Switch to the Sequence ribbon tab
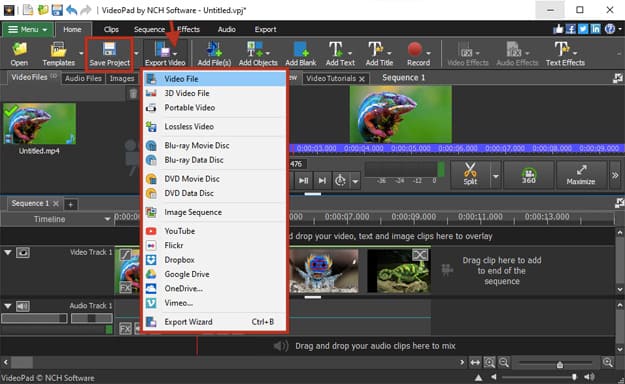 click(149, 30)
